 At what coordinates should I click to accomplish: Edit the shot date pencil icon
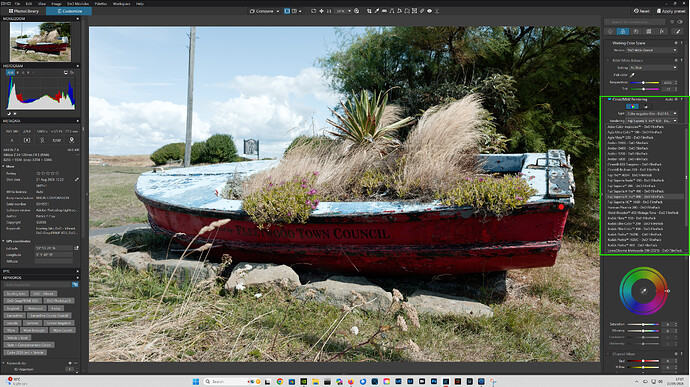77,180
